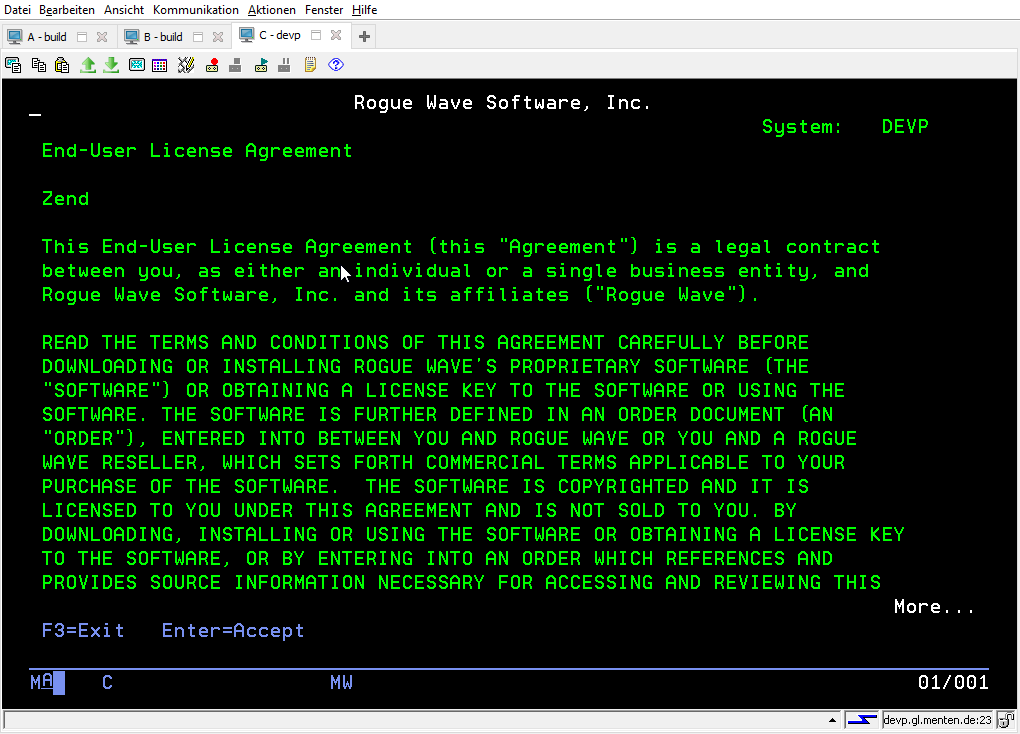
Task: Expand status bar with small up arrow
Action: (832, 720)
